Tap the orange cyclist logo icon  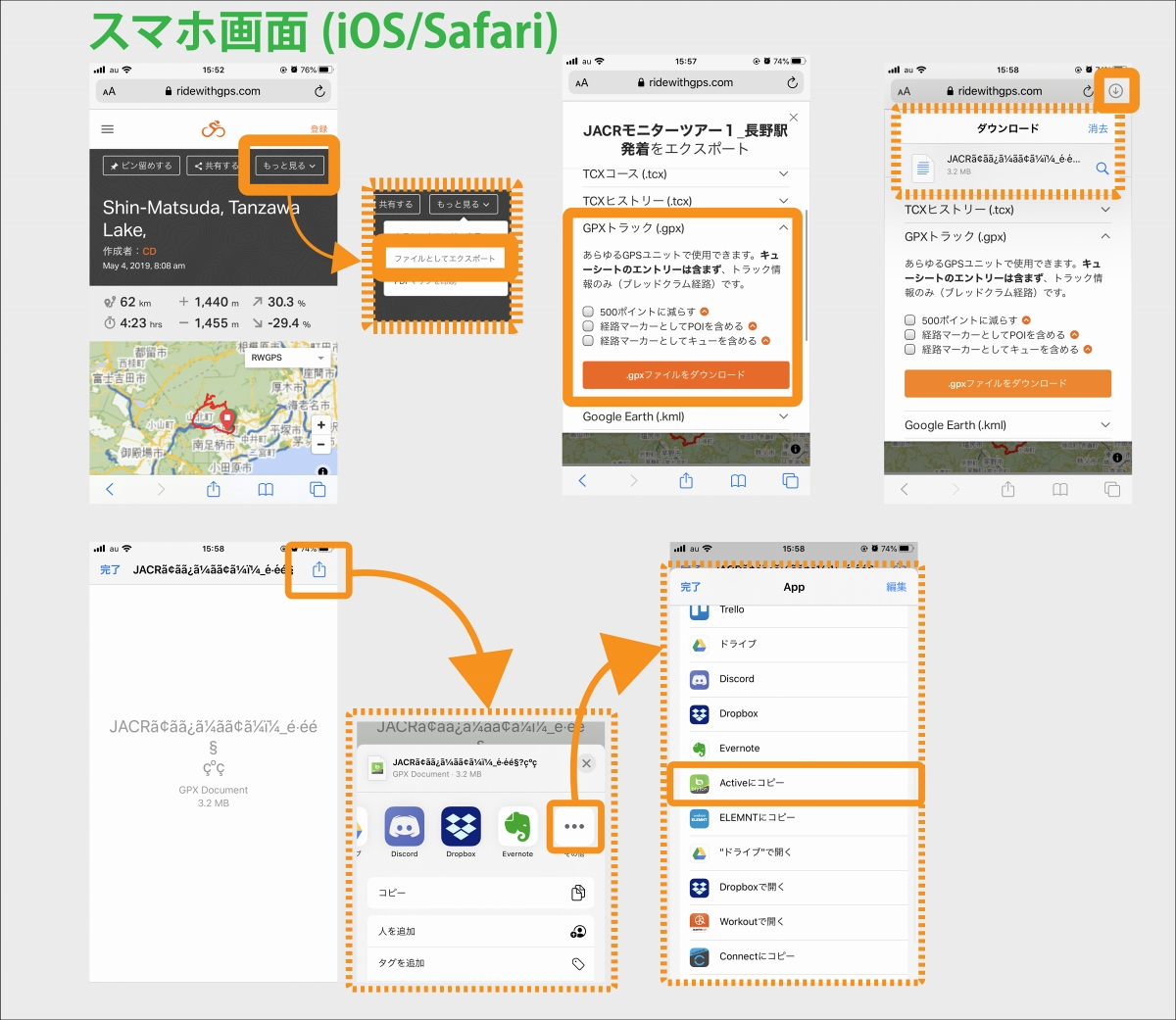pyautogui.click(x=214, y=128)
